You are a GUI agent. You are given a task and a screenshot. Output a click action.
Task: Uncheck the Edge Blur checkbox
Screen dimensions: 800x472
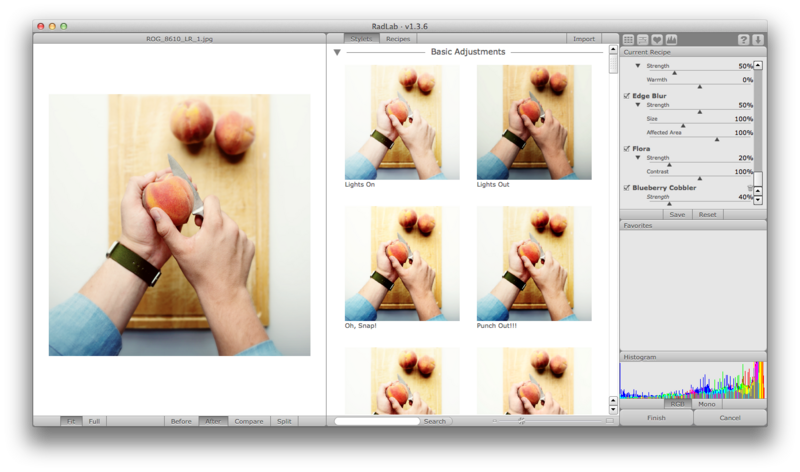[x=627, y=95]
